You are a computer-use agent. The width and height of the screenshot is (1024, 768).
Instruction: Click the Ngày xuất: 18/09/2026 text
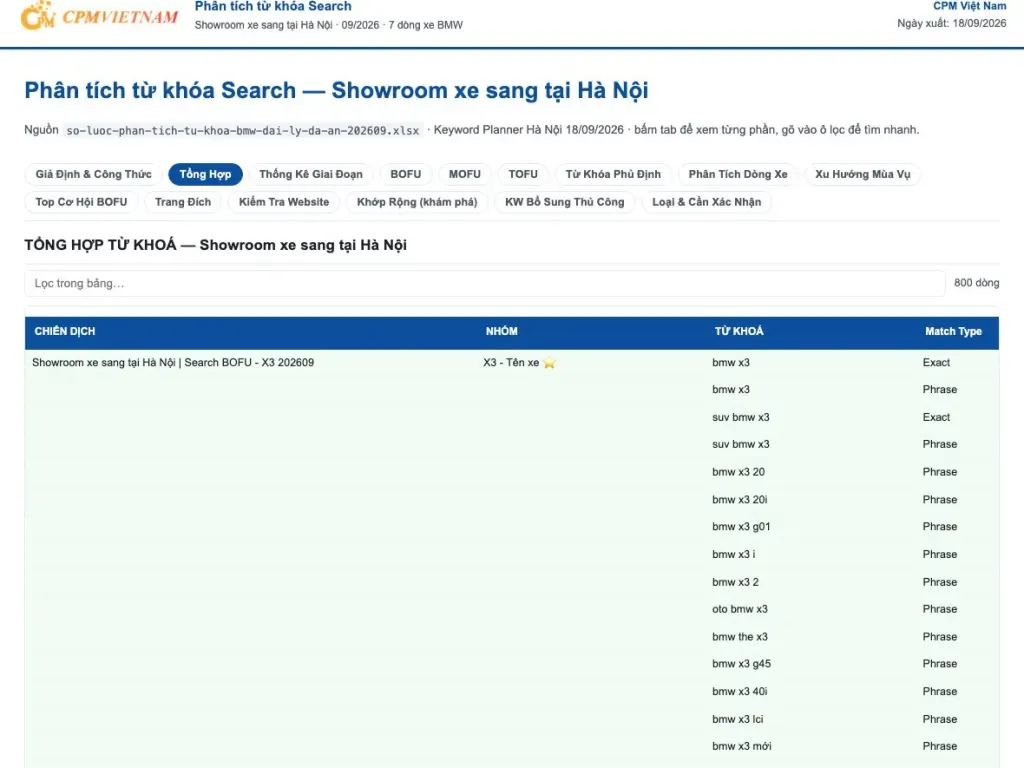point(952,24)
